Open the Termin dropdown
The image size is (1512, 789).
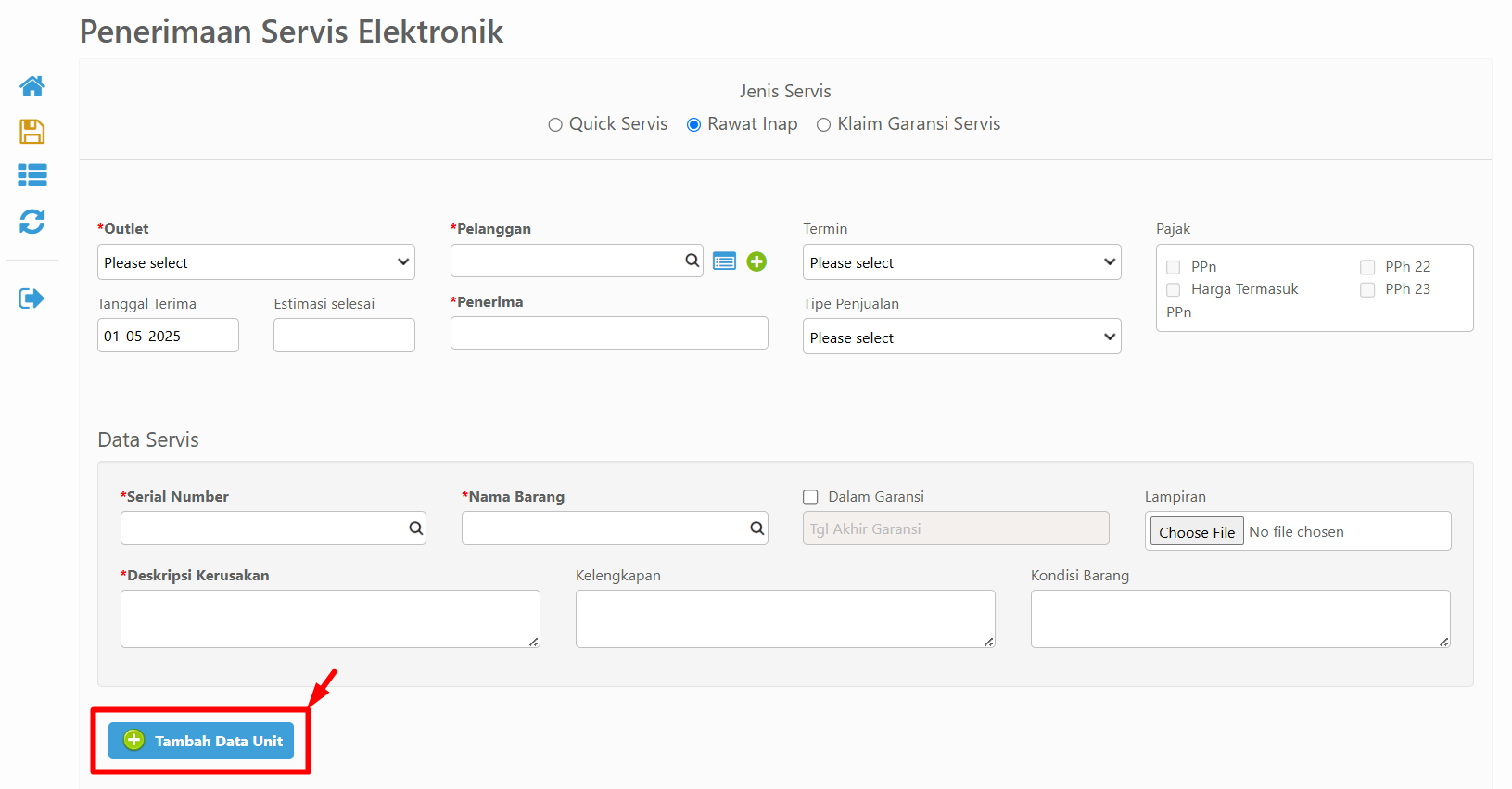click(962, 262)
